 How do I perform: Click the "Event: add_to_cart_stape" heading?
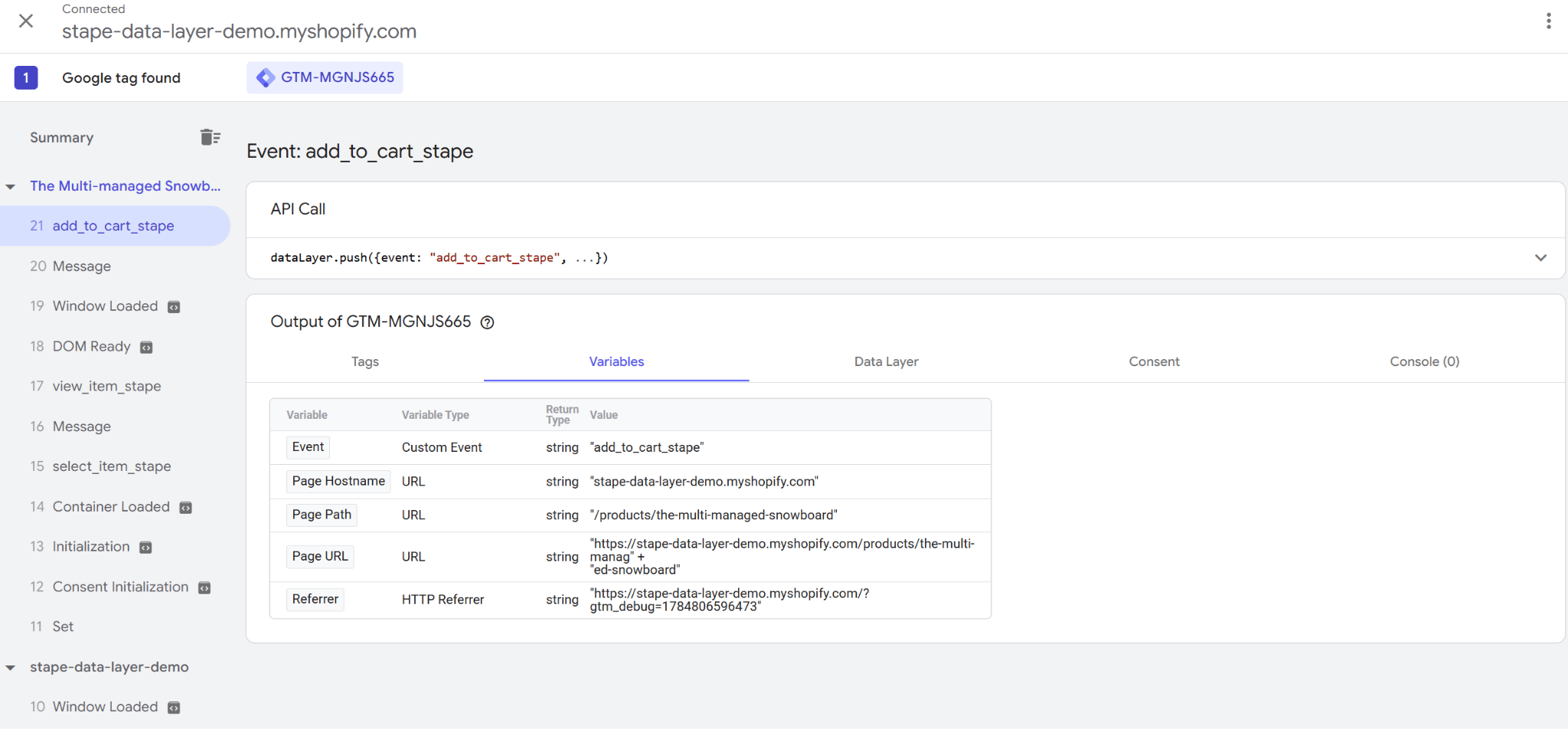[x=360, y=151]
